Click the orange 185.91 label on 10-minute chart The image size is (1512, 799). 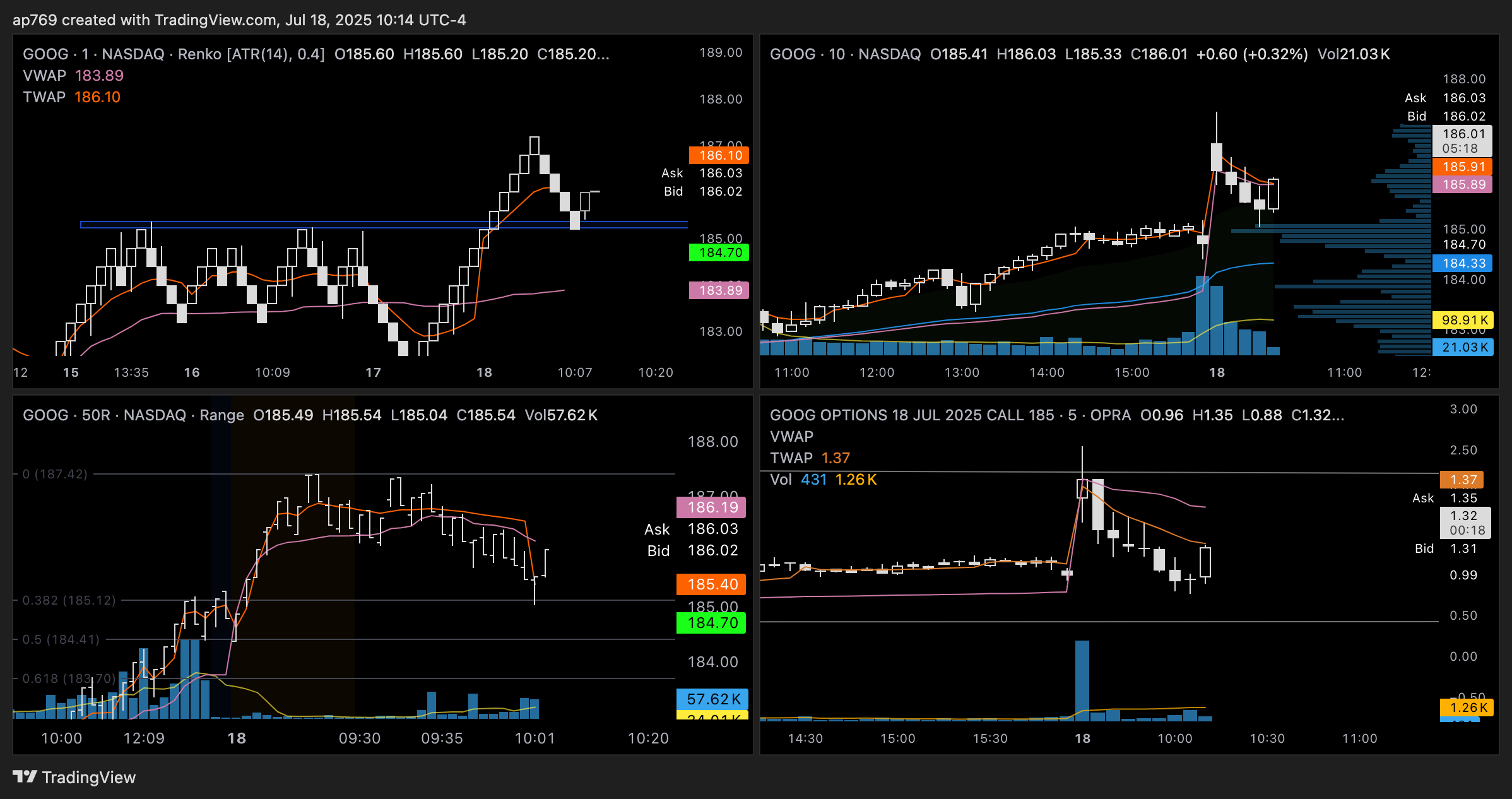tap(1462, 167)
